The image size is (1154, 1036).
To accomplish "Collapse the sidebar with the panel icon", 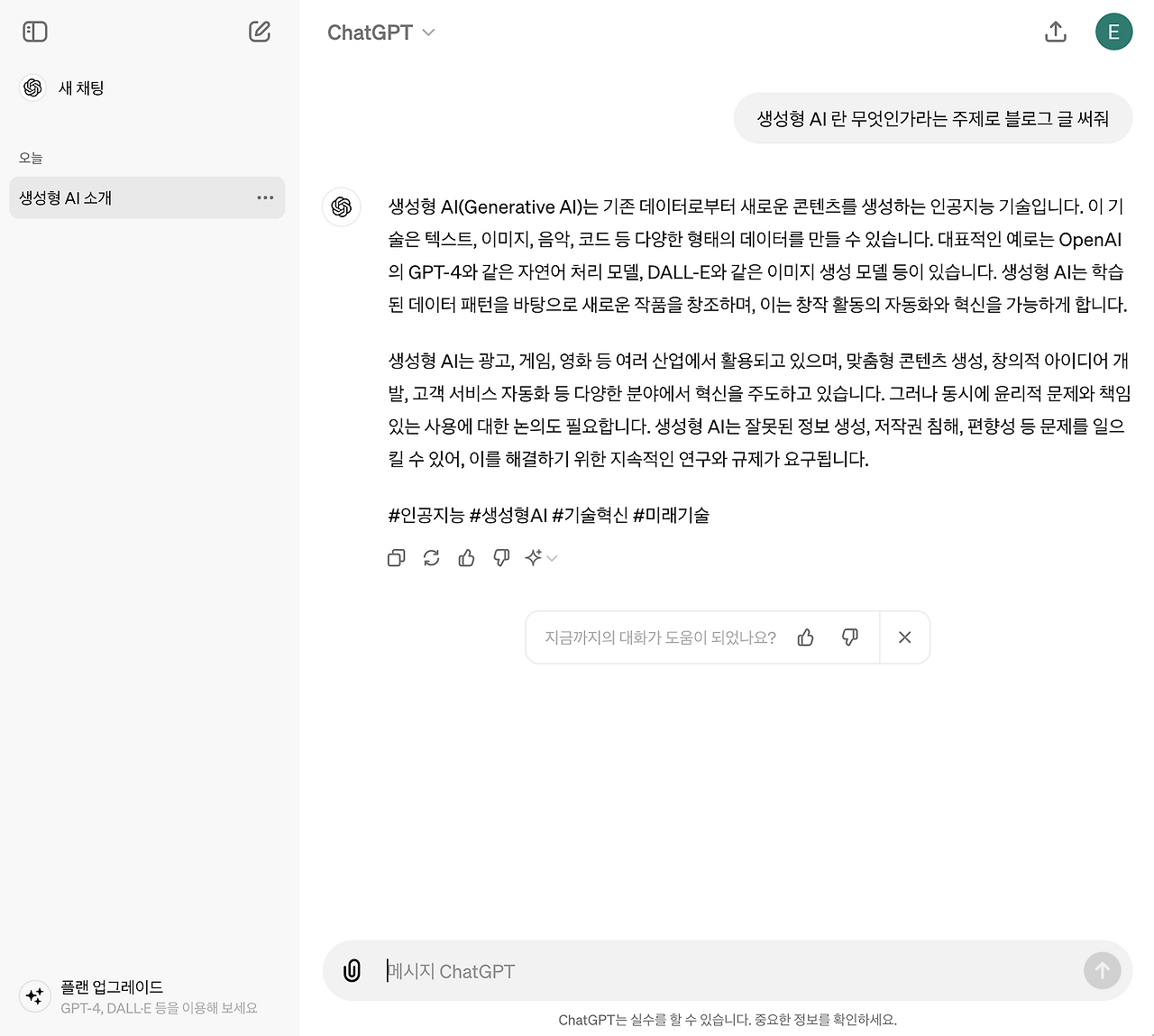I will (x=34, y=32).
